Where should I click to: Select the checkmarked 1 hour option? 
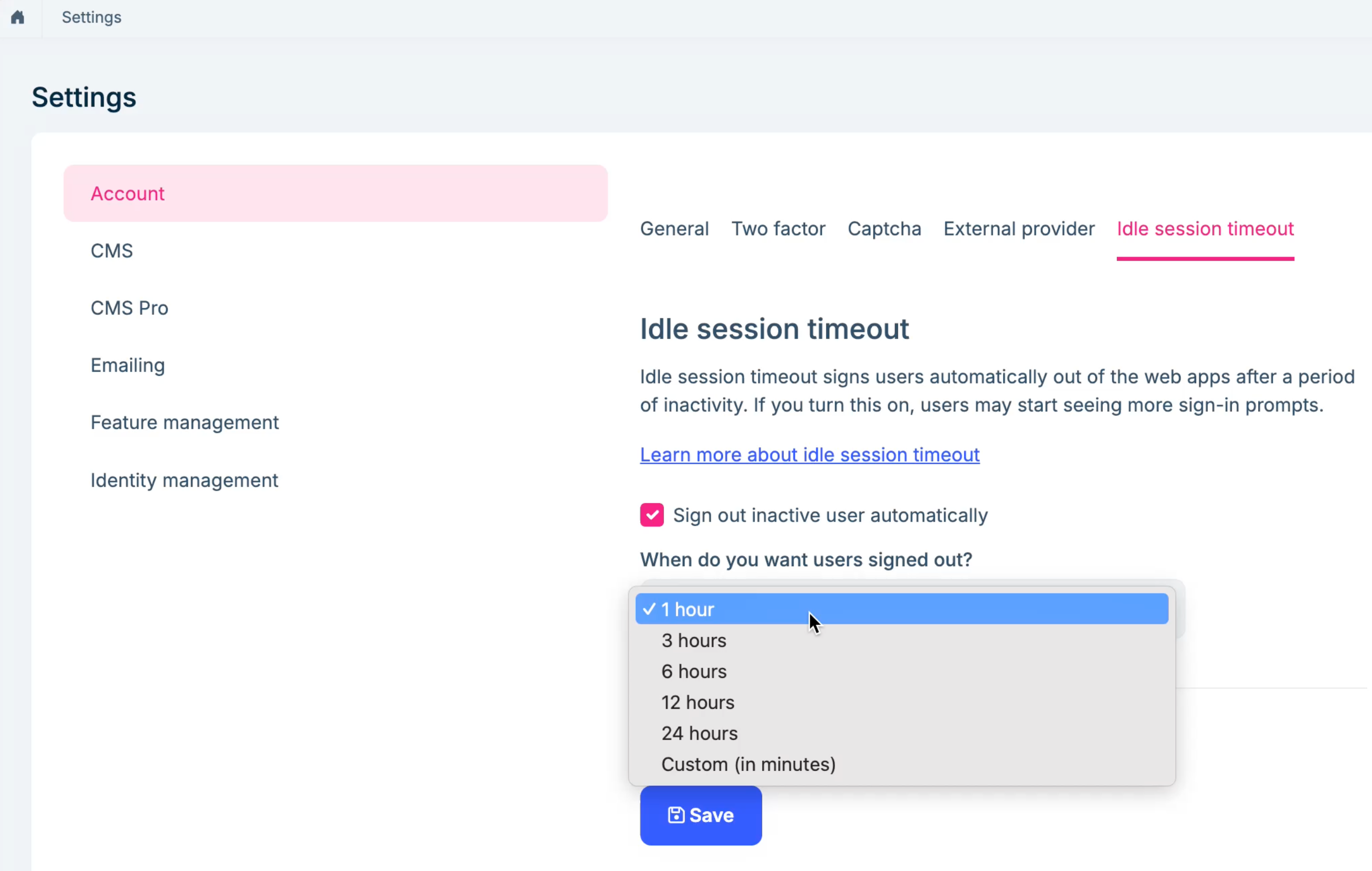click(x=798, y=609)
